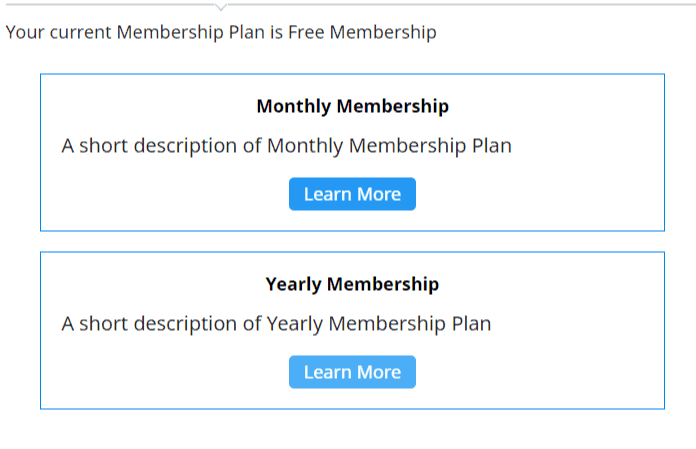Click the word "Membership" in Yearly heading

click(382, 284)
